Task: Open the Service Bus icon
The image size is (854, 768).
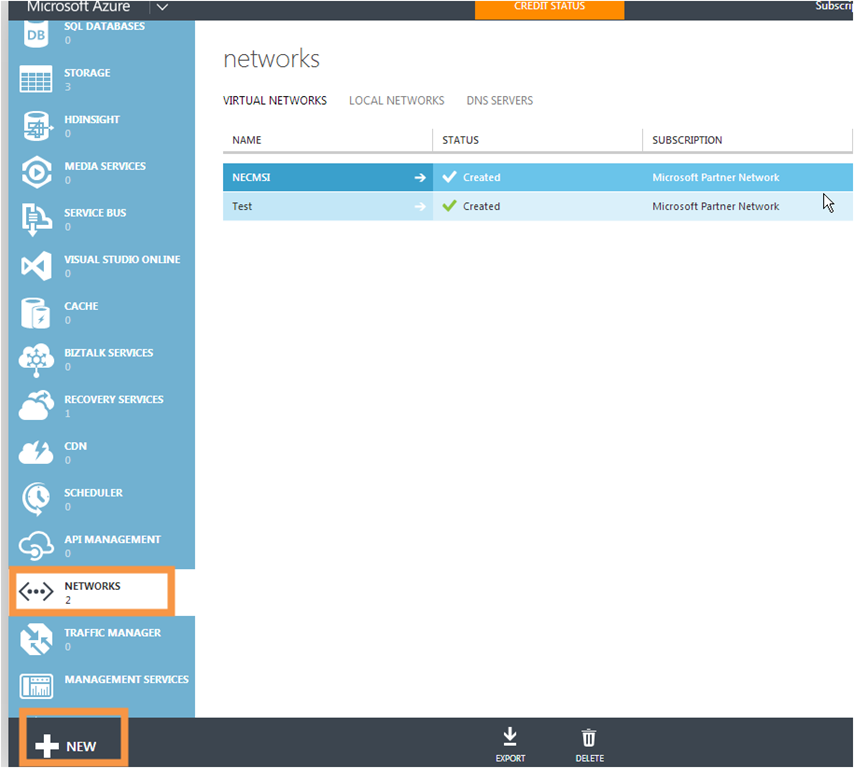Action: click(36, 220)
